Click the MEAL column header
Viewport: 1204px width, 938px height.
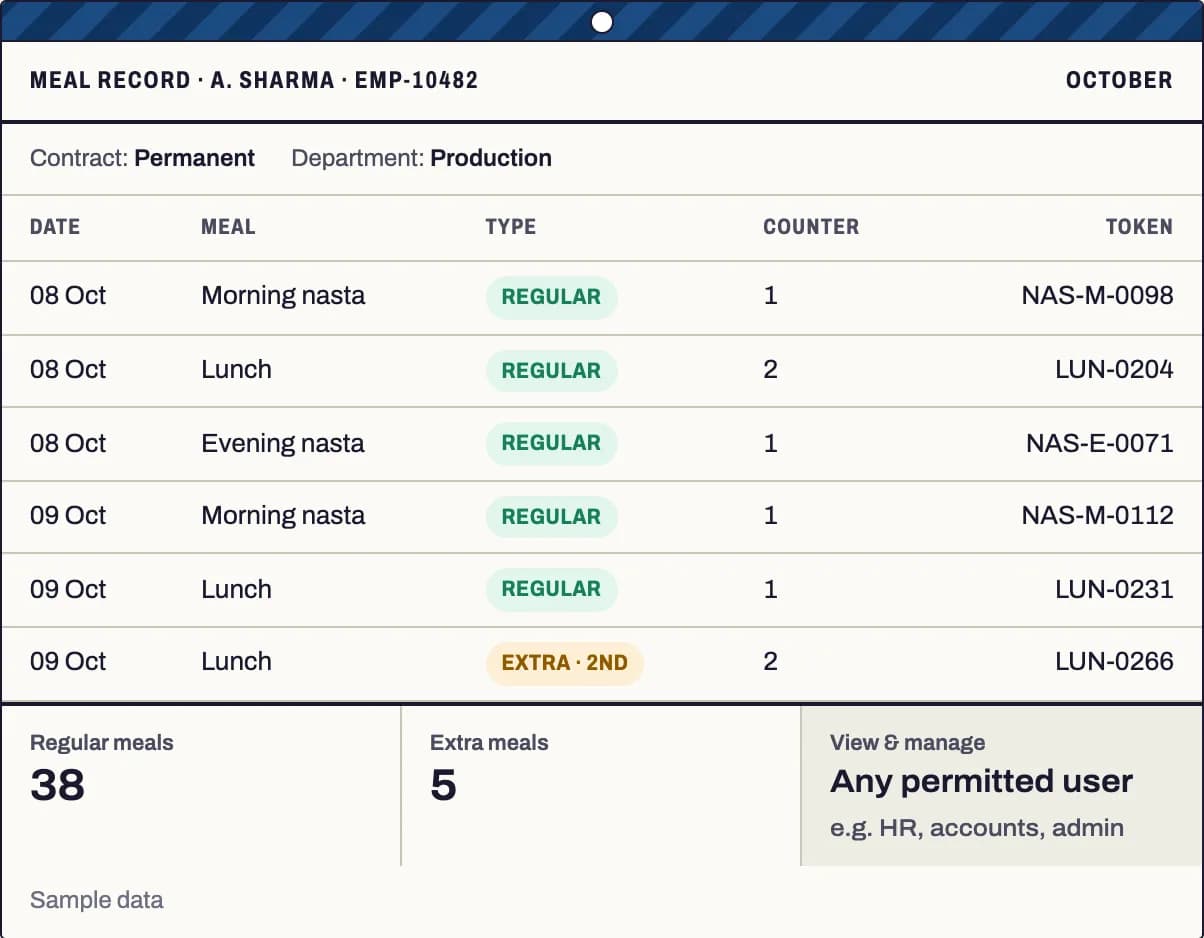228,227
